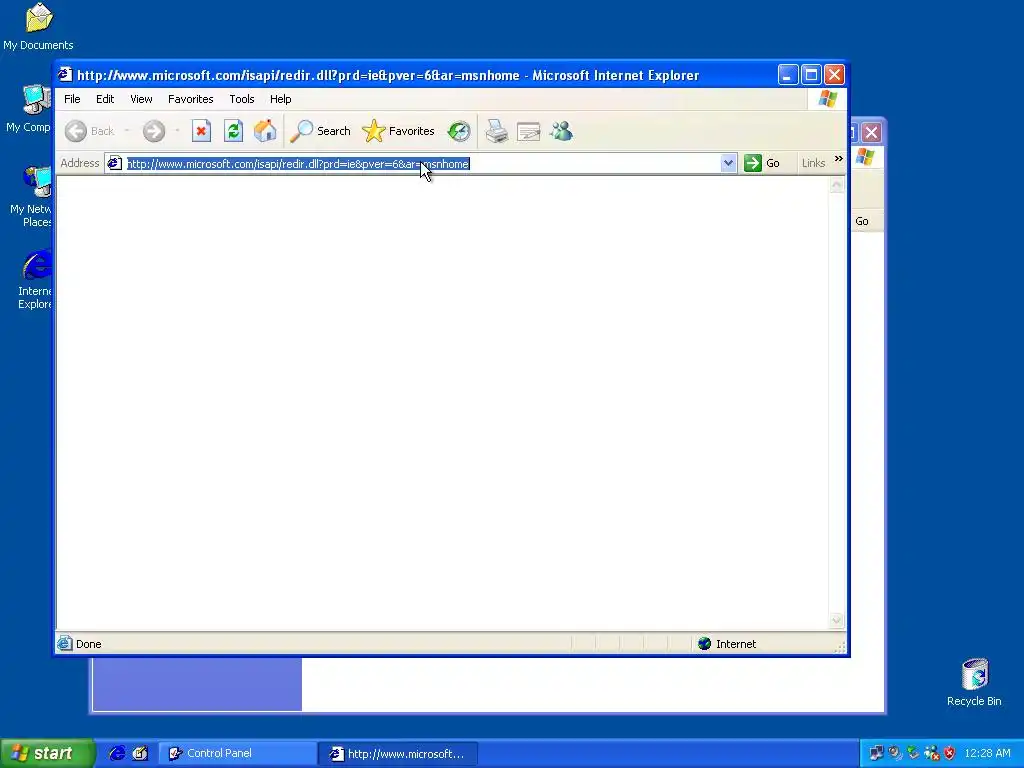This screenshot has height=768, width=1024.
Task: Expand the Links toolbar chevron
Action: click(839, 159)
